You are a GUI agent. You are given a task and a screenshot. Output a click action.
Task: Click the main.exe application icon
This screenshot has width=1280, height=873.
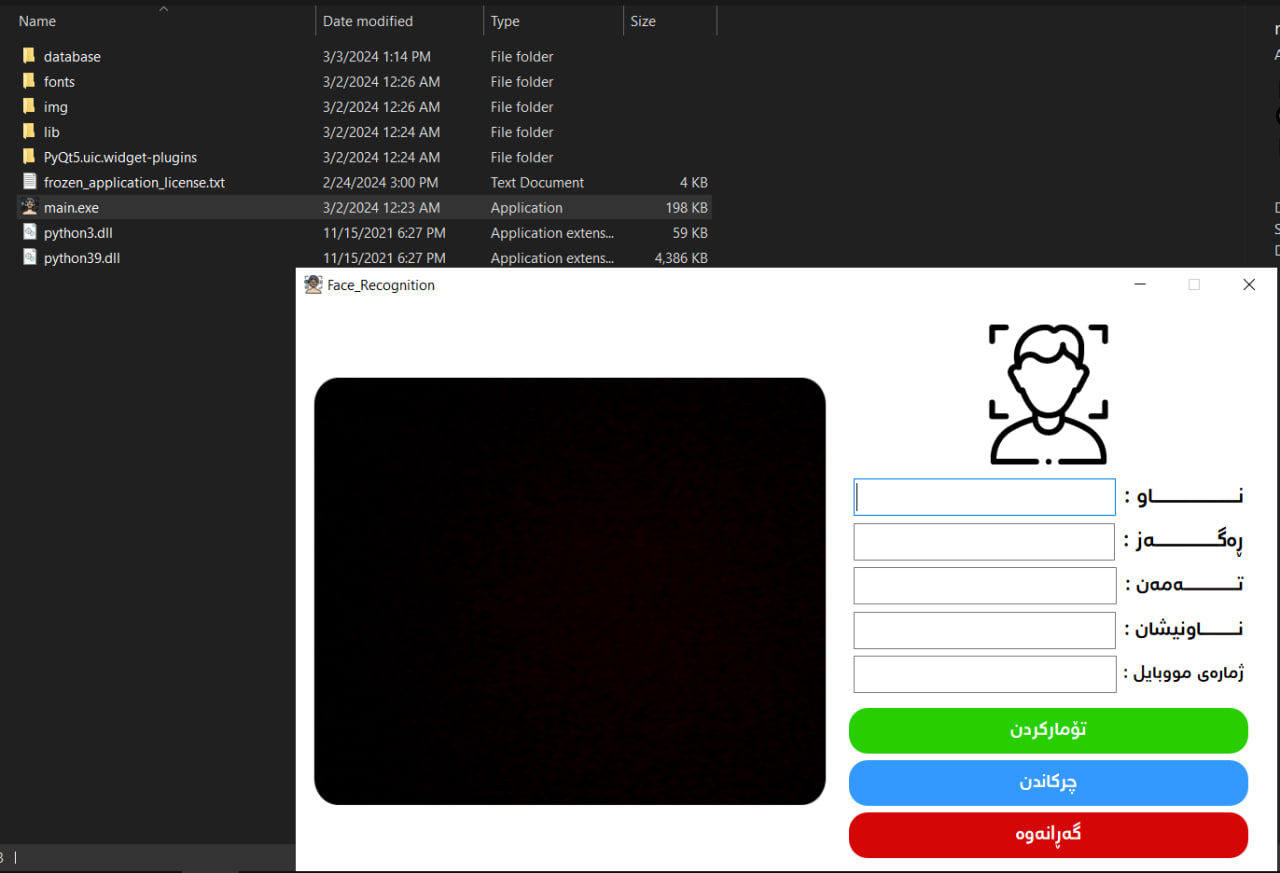tap(29, 207)
